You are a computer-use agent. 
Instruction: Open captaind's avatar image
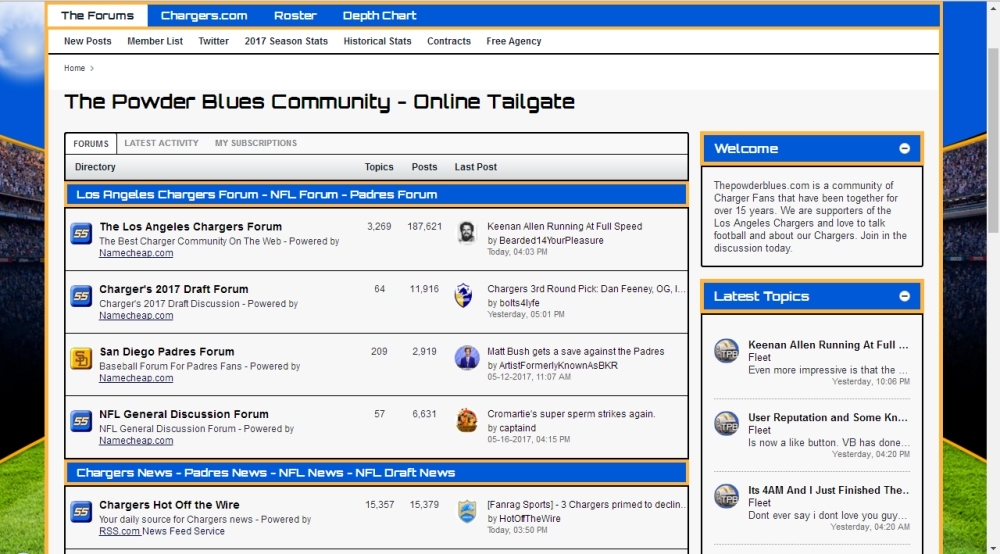tap(467, 420)
